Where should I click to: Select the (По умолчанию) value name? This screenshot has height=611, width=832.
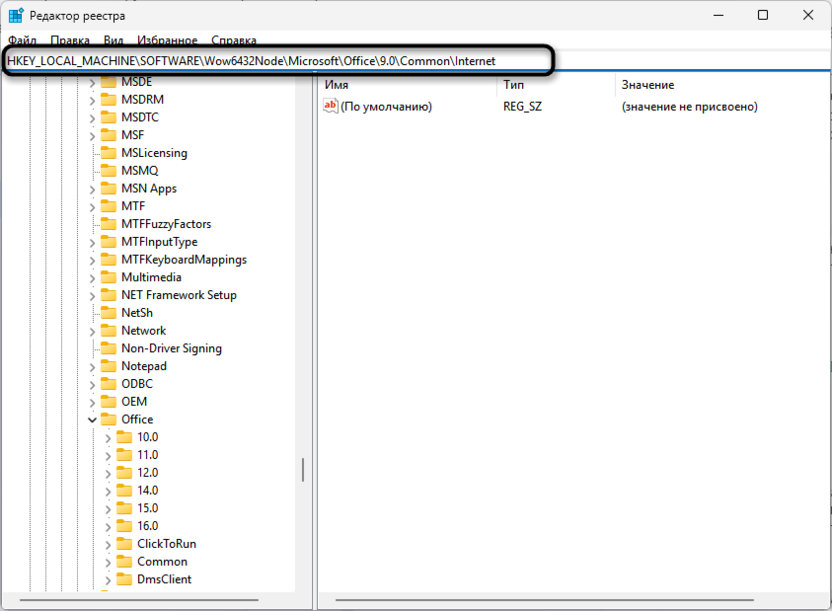tap(386, 107)
